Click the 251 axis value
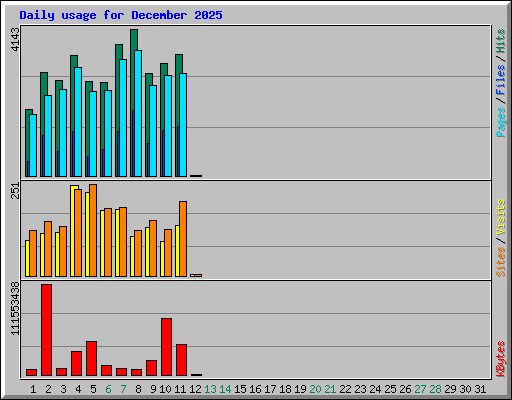 click(15, 191)
